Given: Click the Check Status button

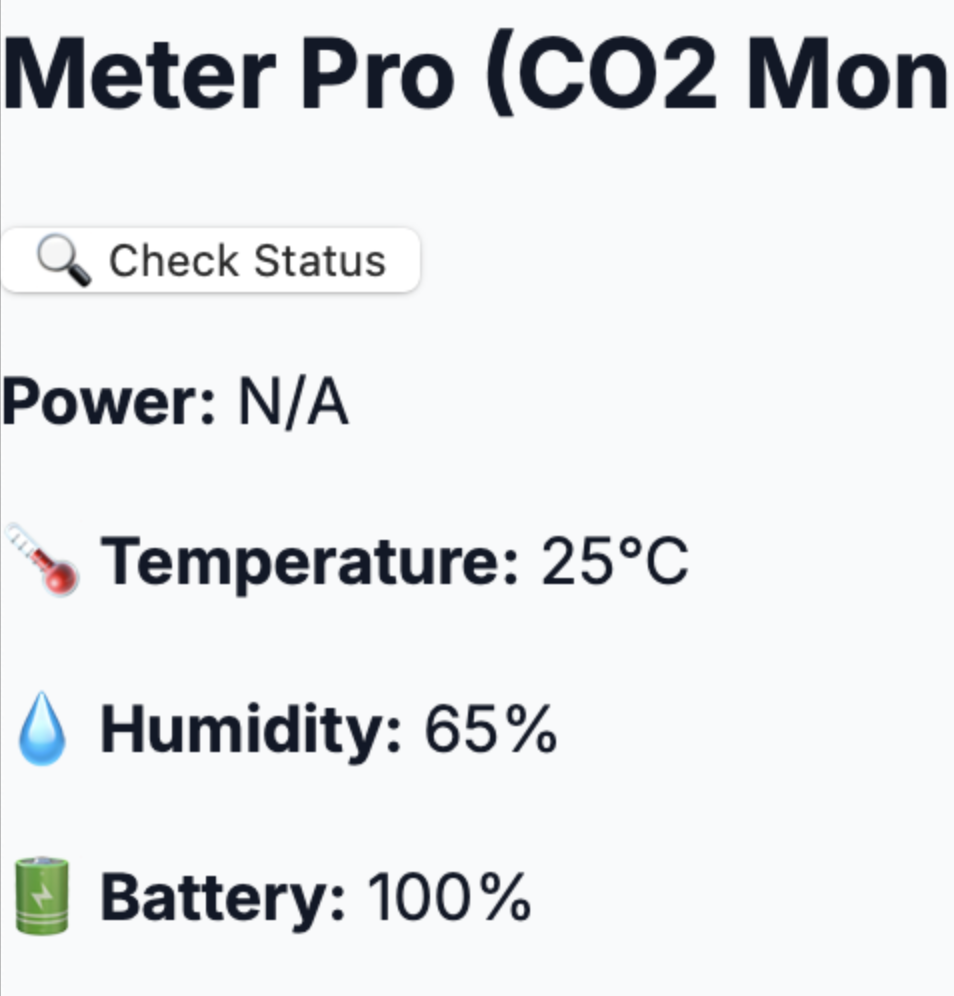Looking at the screenshot, I should pos(210,261).
